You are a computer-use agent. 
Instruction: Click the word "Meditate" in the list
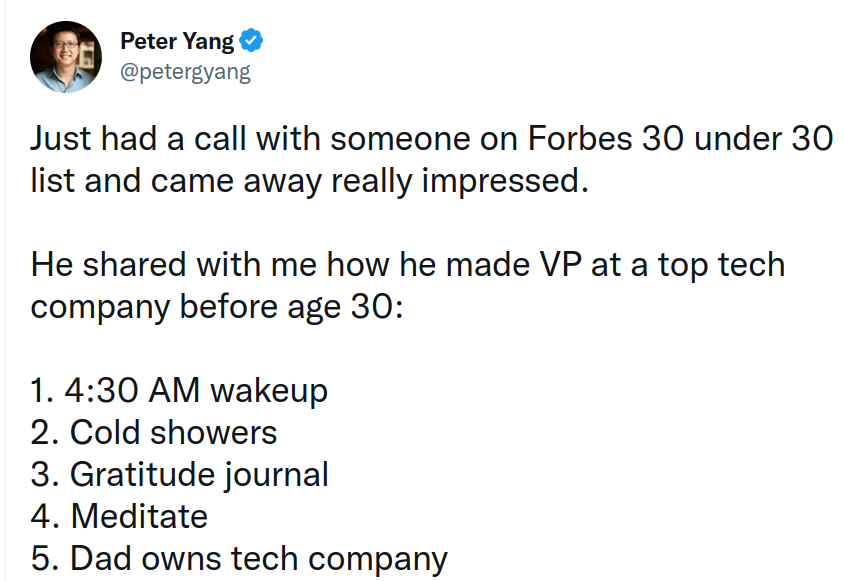click(139, 516)
